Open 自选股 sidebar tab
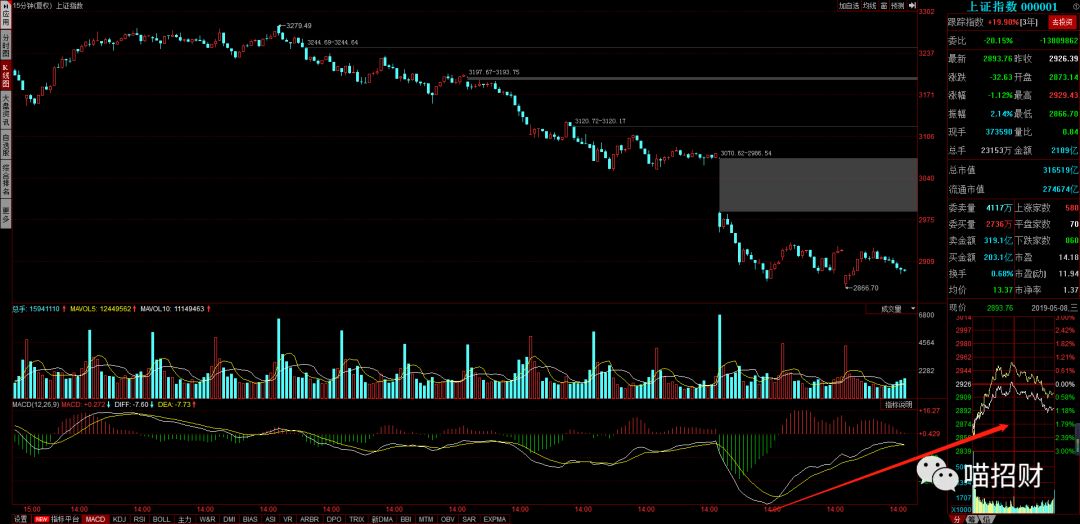Viewport: 1080px width, 524px height. click(x=5, y=147)
